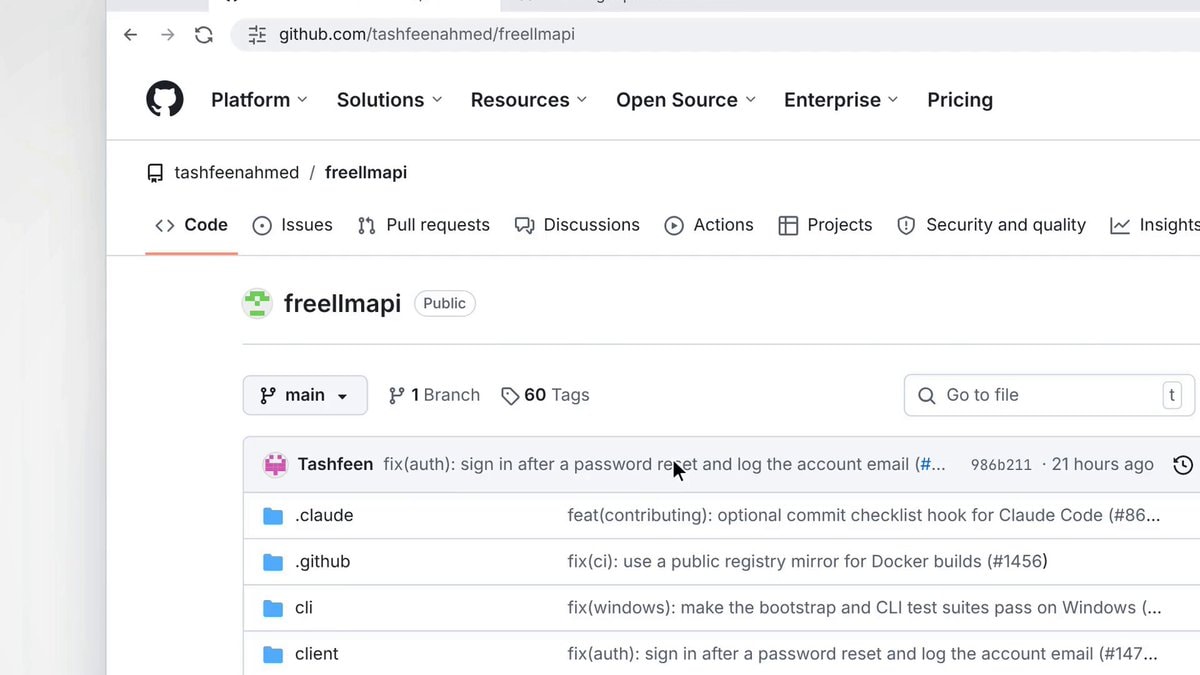
Task: Open site info icon in address bar
Action: point(257,35)
